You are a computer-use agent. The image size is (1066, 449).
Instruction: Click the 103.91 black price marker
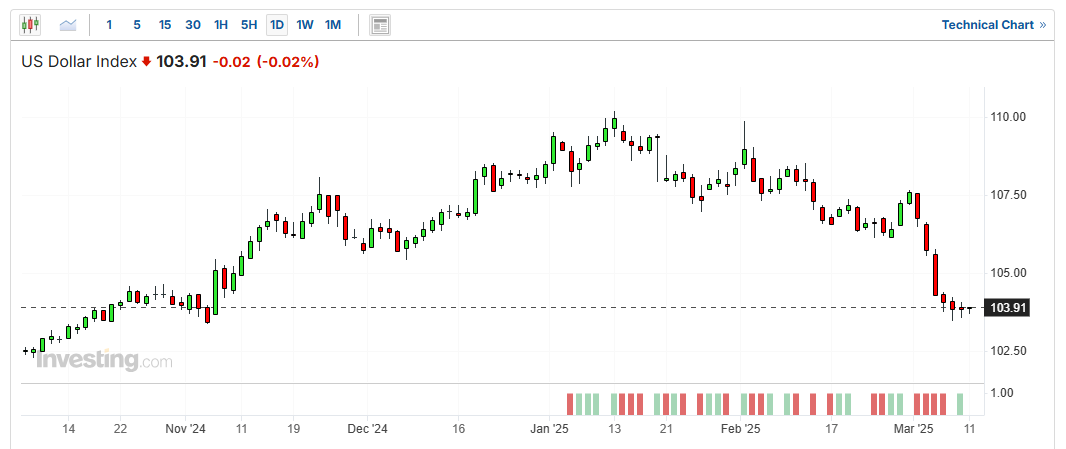coord(1008,308)
